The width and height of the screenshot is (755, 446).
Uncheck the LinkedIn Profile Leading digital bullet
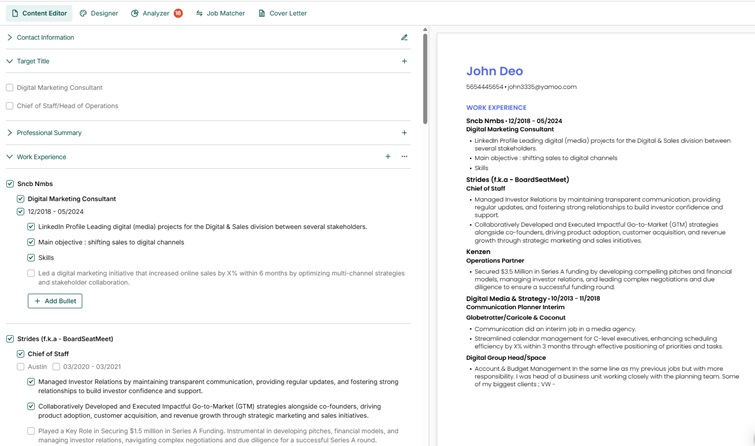point(31,226)
